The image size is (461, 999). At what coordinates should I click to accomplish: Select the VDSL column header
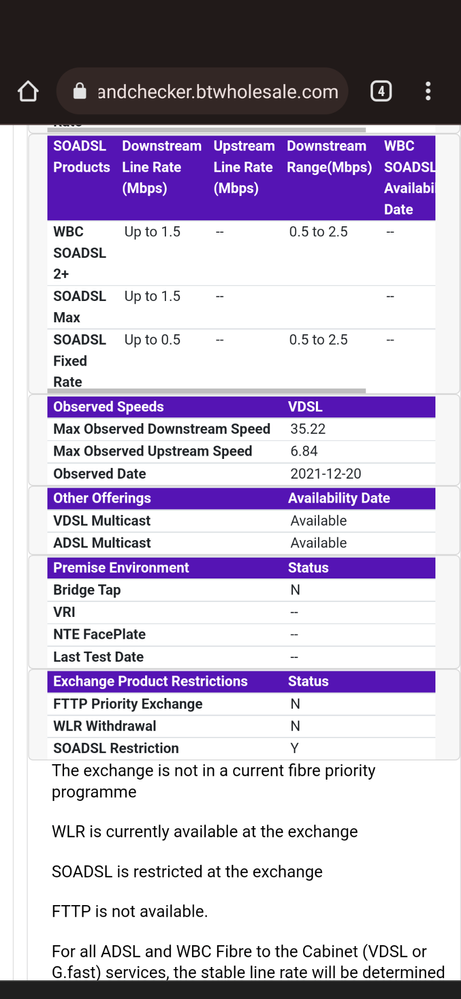click(x=305, y=407)
